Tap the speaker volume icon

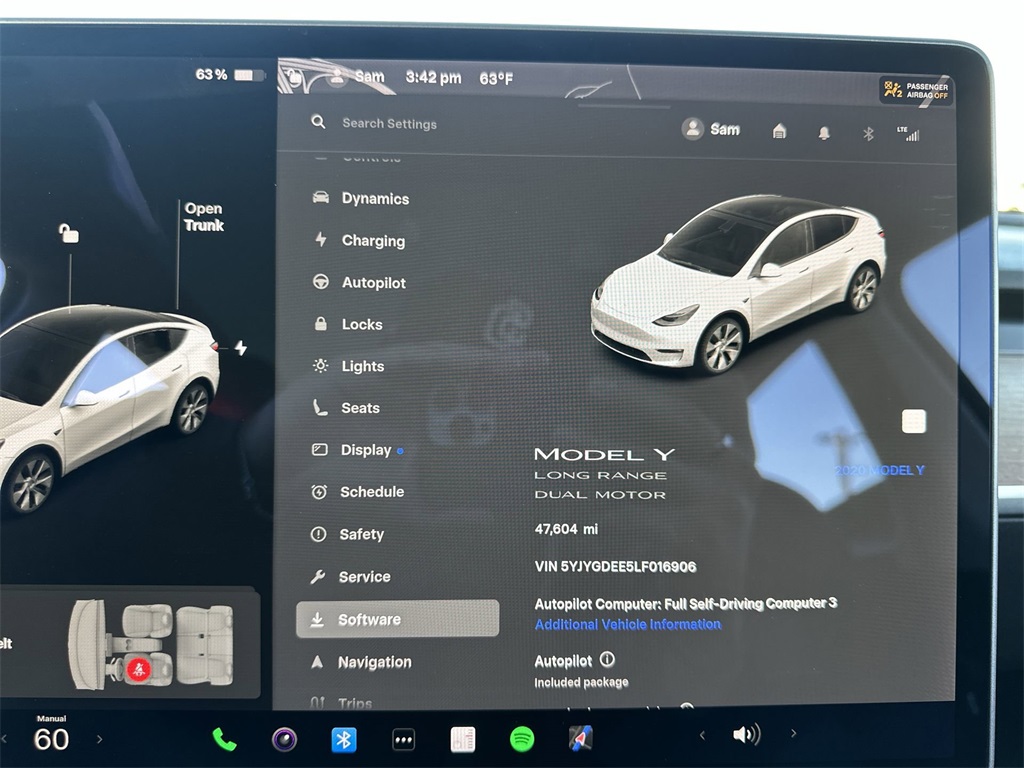click(746, 736)
